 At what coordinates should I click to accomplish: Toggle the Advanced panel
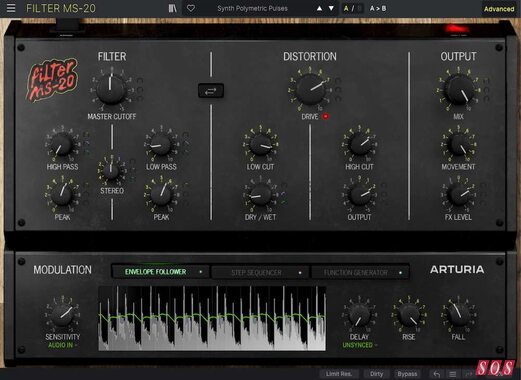(x=499, y=9)
